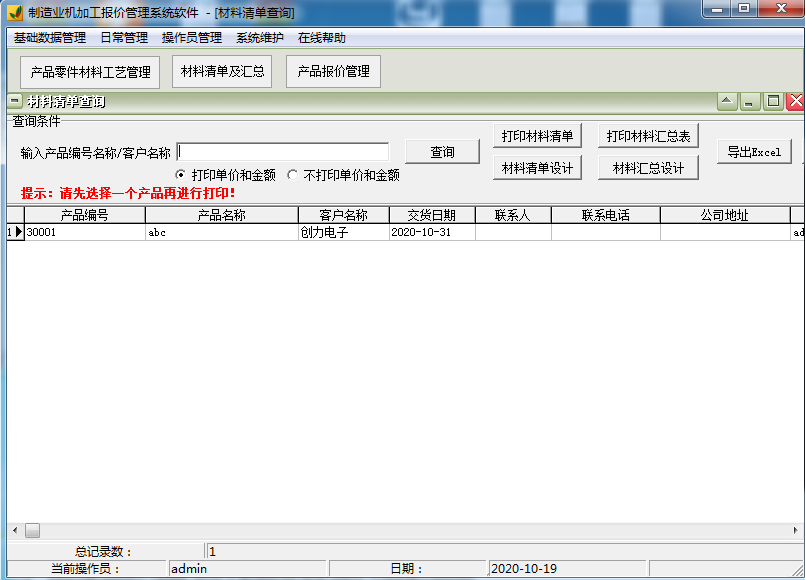Image resolution: width=805 pixels, height=580 pixels.
Task: Click the 客户名称 column header
Action: coord(343,215)
